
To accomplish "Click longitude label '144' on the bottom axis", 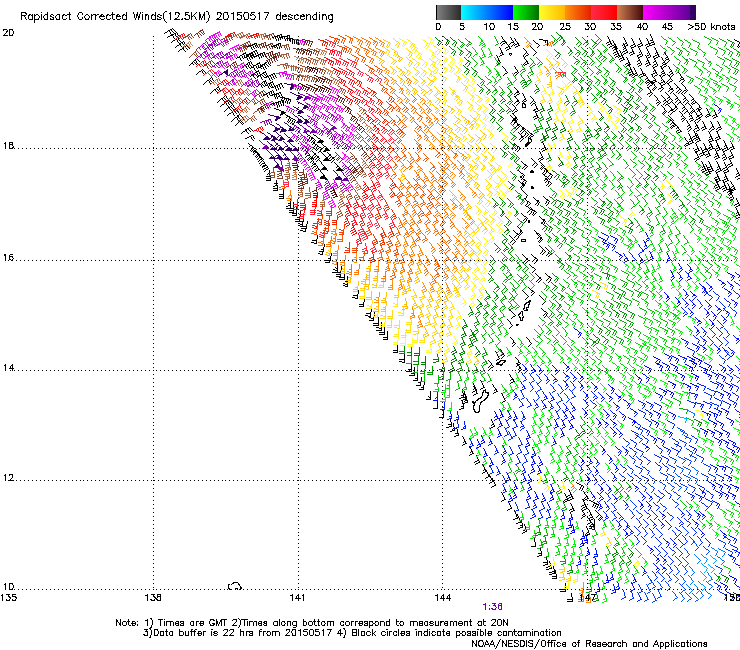I will (x=443, y=598).
